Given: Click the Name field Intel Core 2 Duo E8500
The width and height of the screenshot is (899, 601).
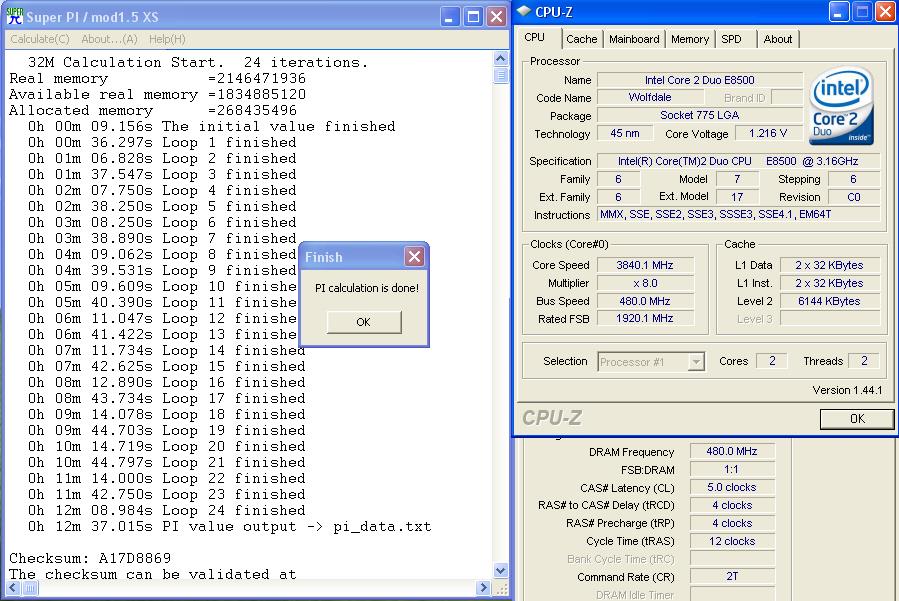Looking at the screenshot, I should tap(699, 80).
